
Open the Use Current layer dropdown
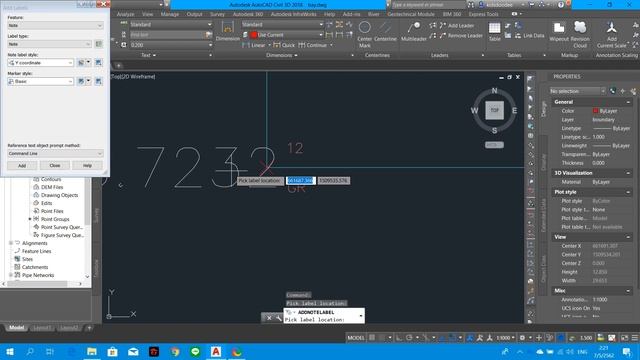pyautogui.click(x=282, y=35)
